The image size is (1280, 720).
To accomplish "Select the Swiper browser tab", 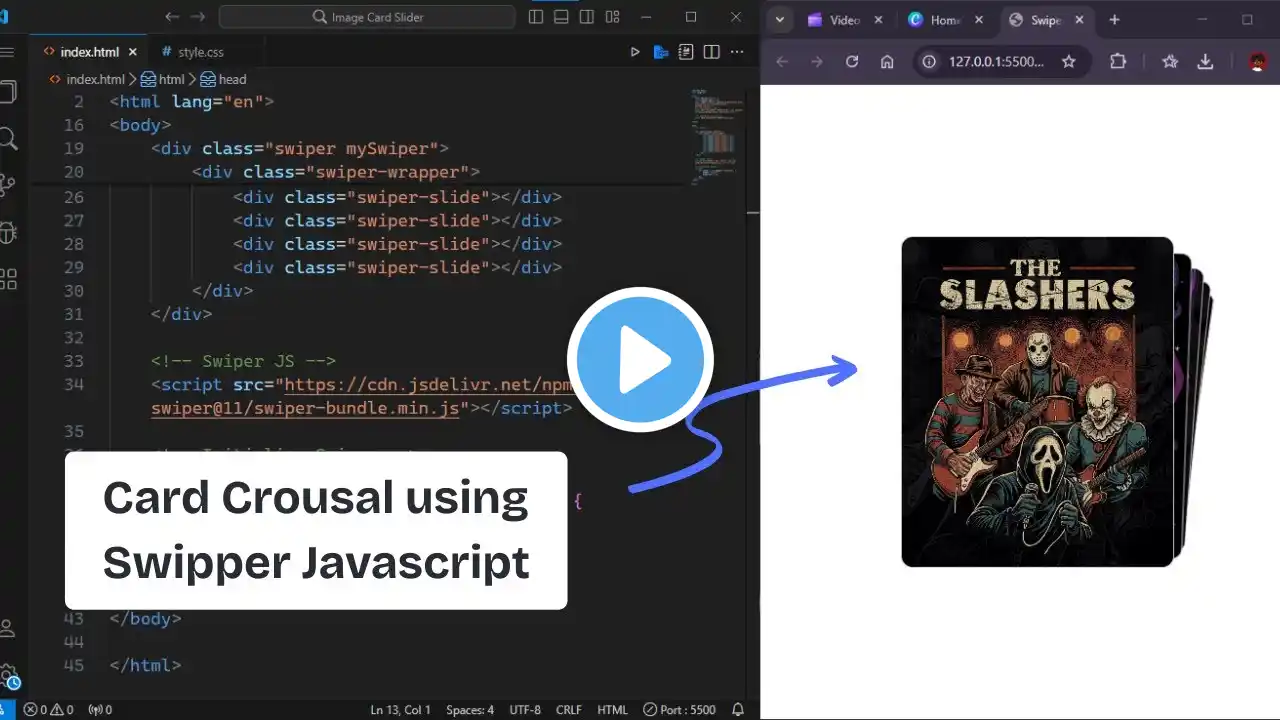I will (1045, 20).
